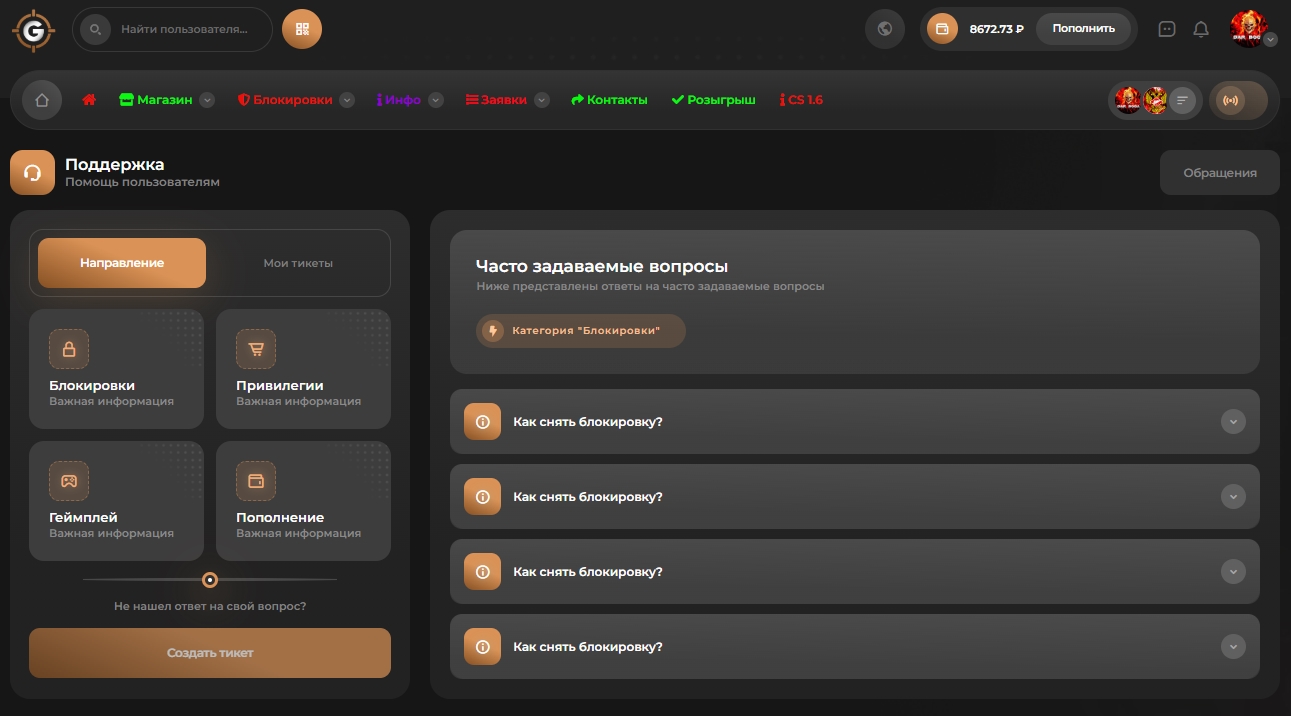Open the Контакты menu item
The width and height of the screenshot is (1291, 716).
[x=609, y=99]
